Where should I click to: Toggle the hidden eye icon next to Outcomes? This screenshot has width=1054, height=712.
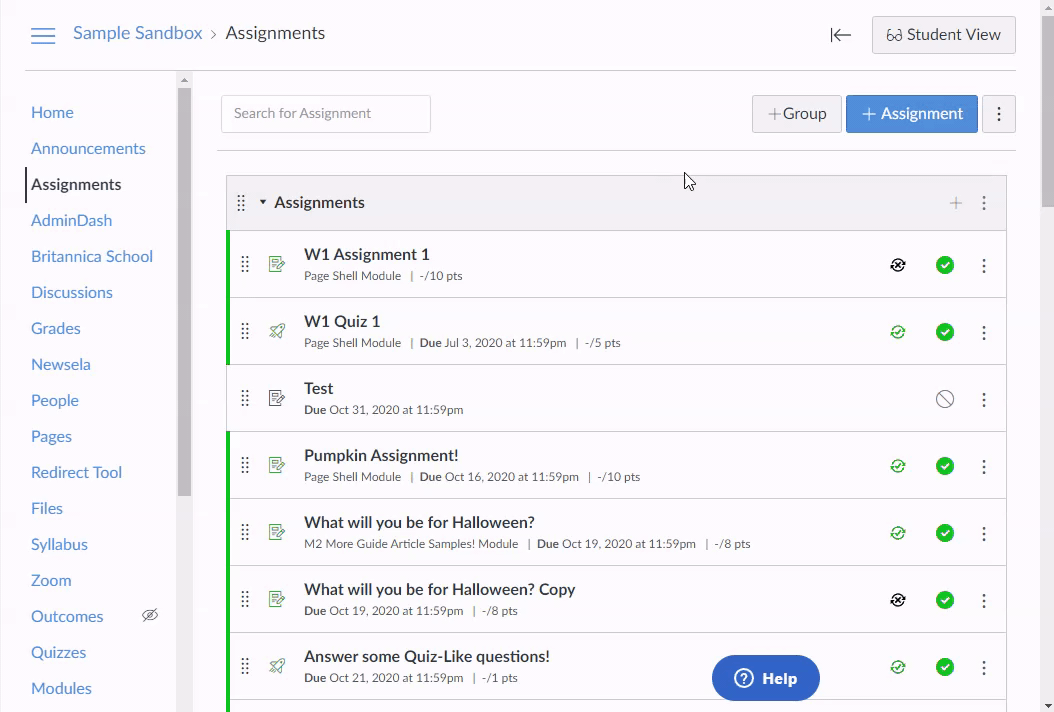click(x=150, y=615)
